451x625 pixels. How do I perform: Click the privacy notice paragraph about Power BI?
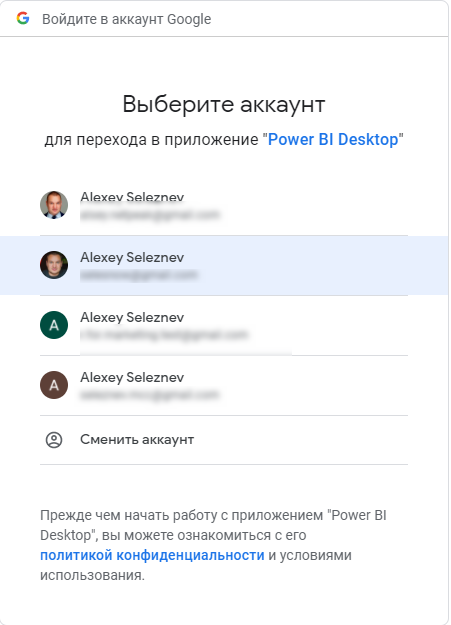213,545
